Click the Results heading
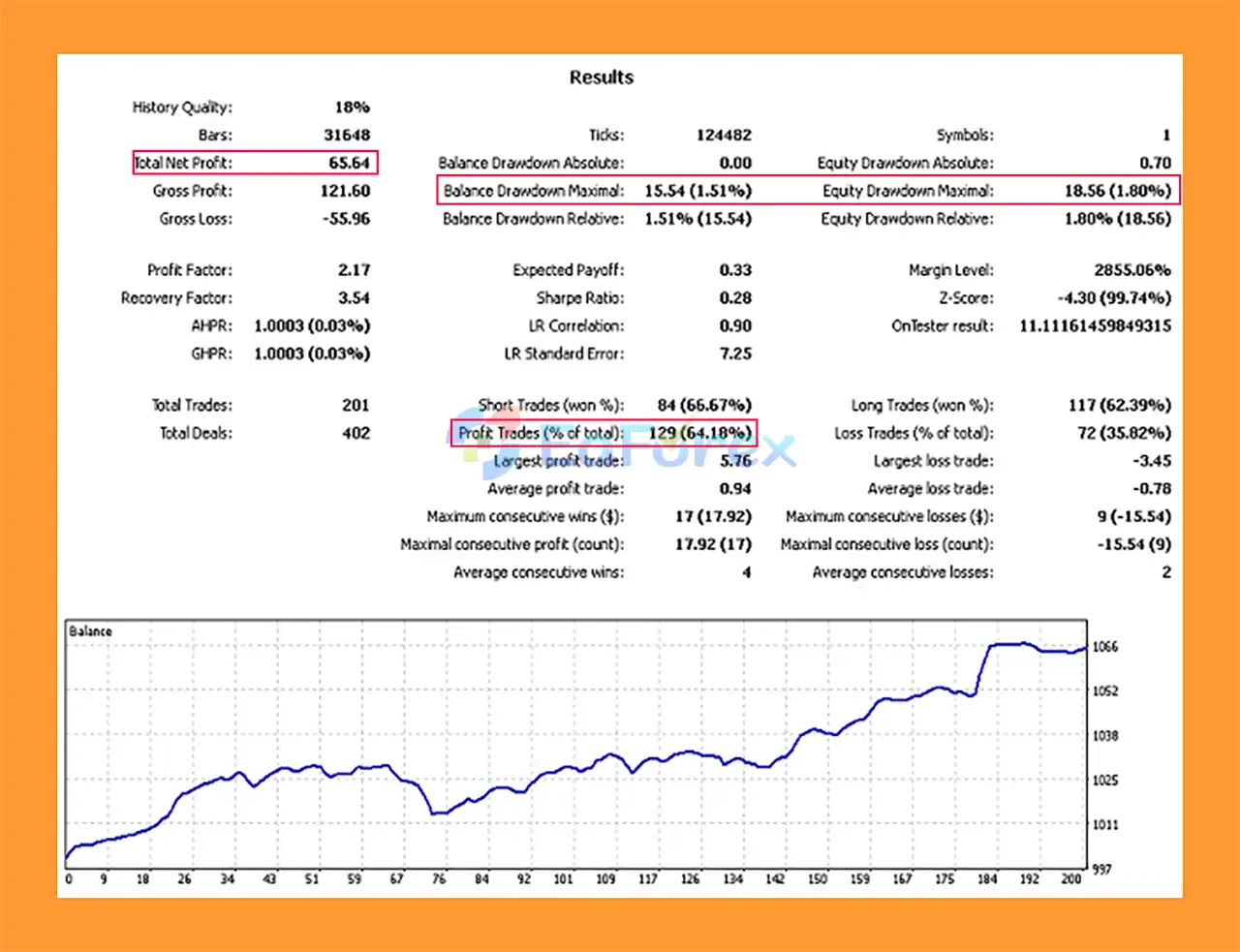 click(x=602, y=77)
